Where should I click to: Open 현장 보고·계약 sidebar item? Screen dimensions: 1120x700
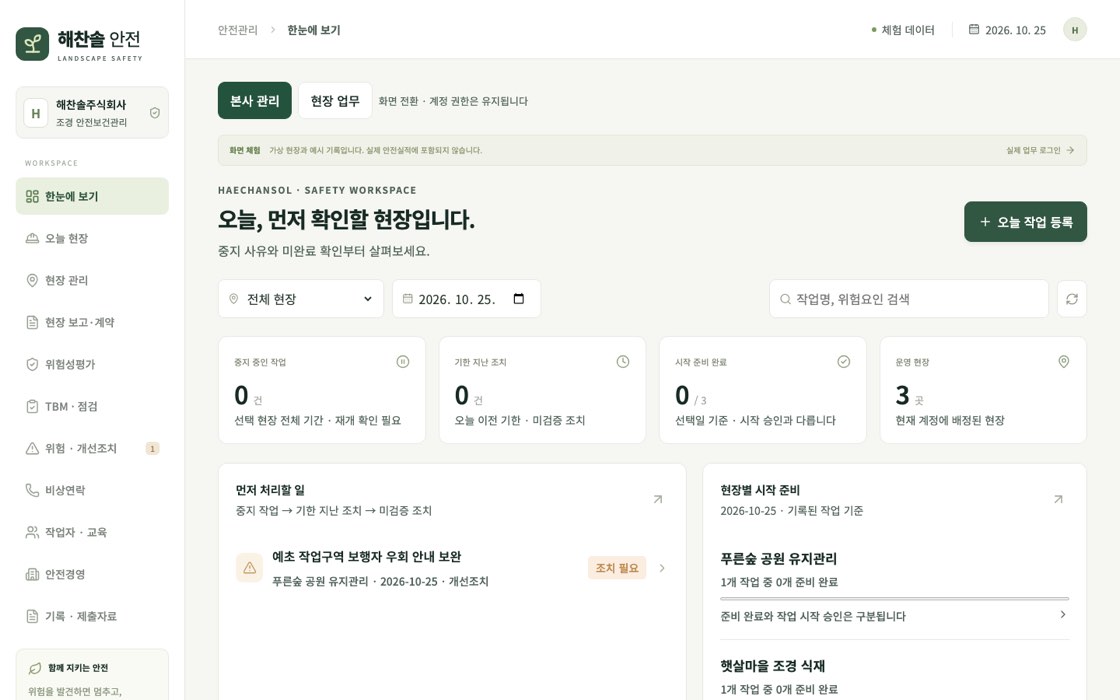tap(92, 322)
